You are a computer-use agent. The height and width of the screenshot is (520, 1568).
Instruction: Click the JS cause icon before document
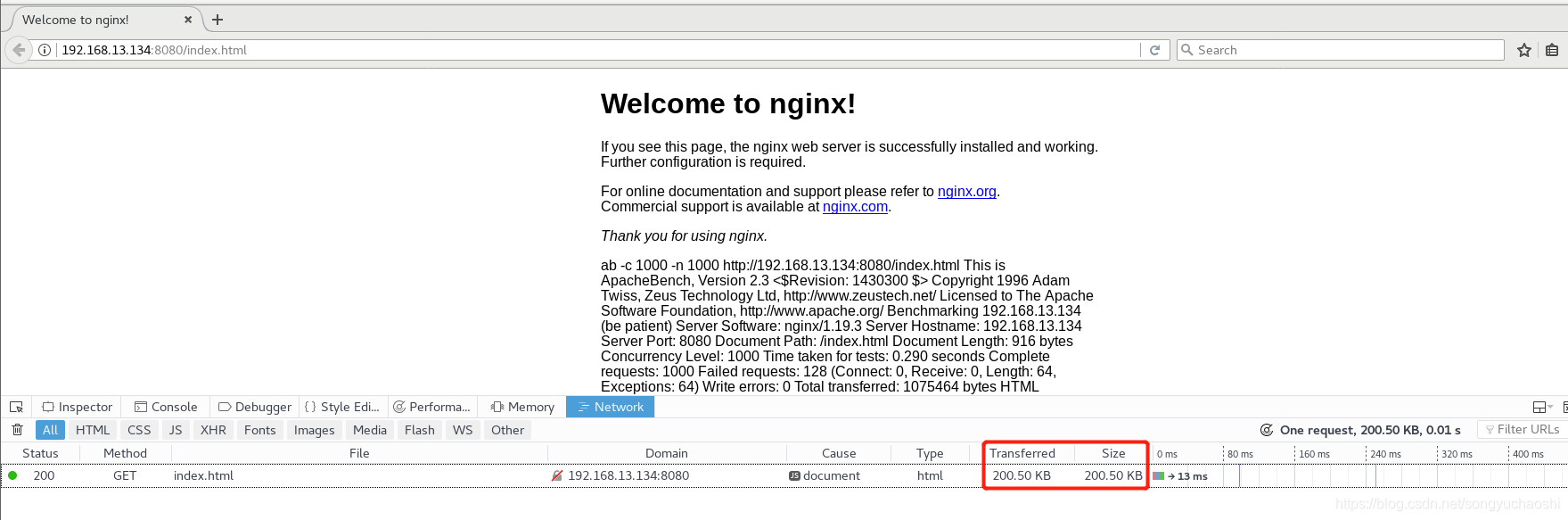click(x=794, y=475)
